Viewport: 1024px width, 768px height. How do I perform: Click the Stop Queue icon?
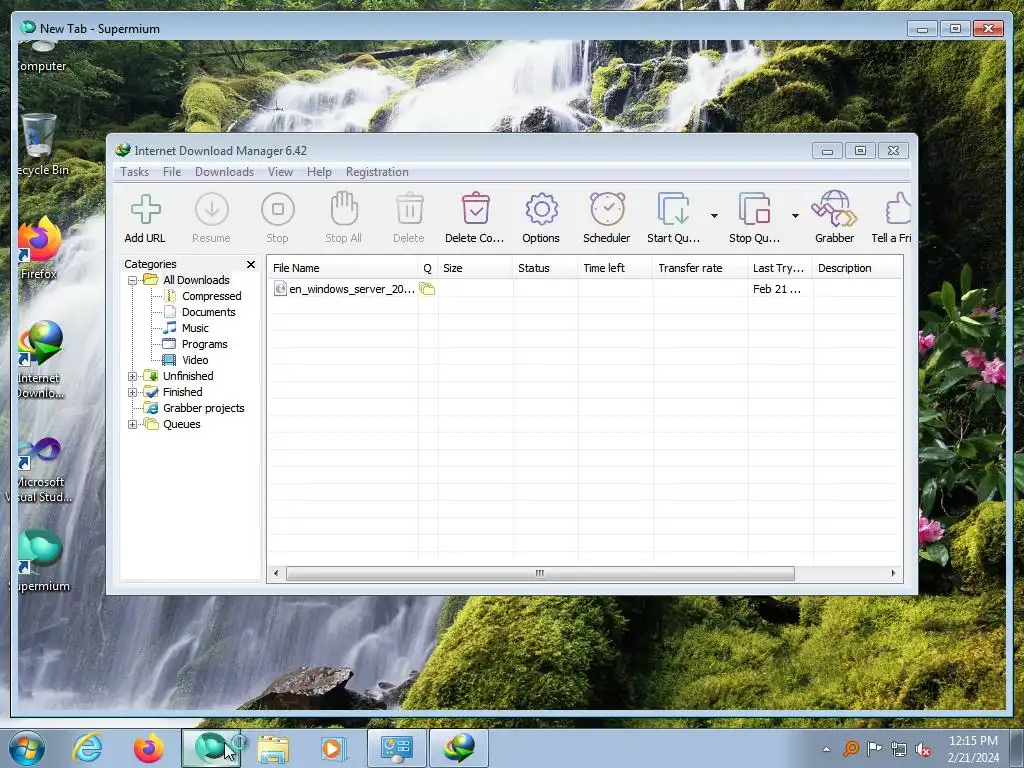[x=754, y=209]
